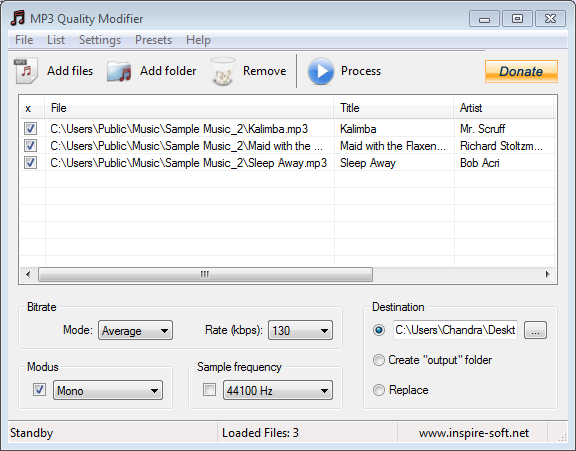This screenshot has height=451, width=576.
Task: Click the blue Process play icon
Action: tap(321, 71)
